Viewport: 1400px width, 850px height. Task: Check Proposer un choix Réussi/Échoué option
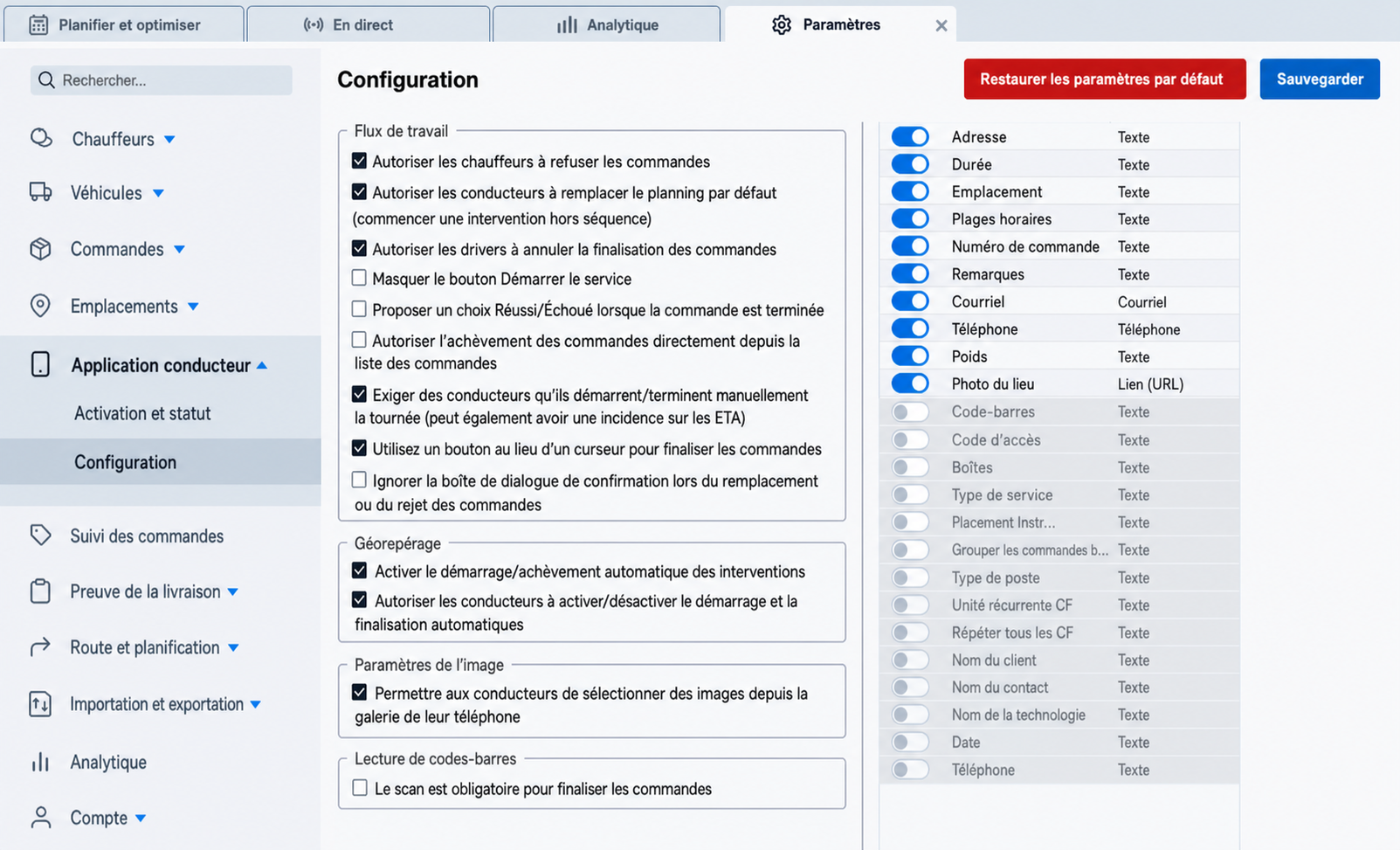[359, 309]
